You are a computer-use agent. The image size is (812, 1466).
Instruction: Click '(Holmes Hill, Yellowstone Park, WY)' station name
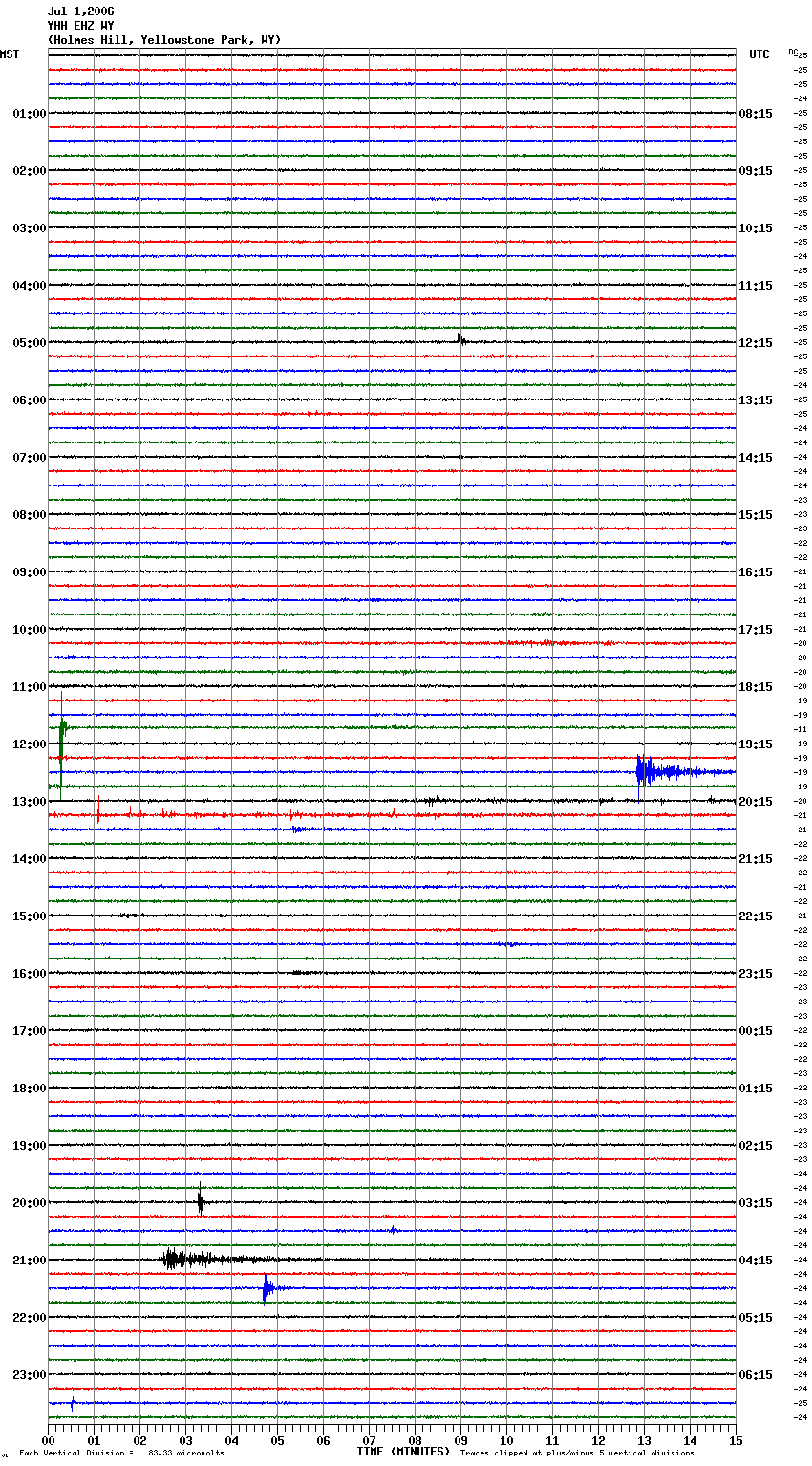point(164,40)
